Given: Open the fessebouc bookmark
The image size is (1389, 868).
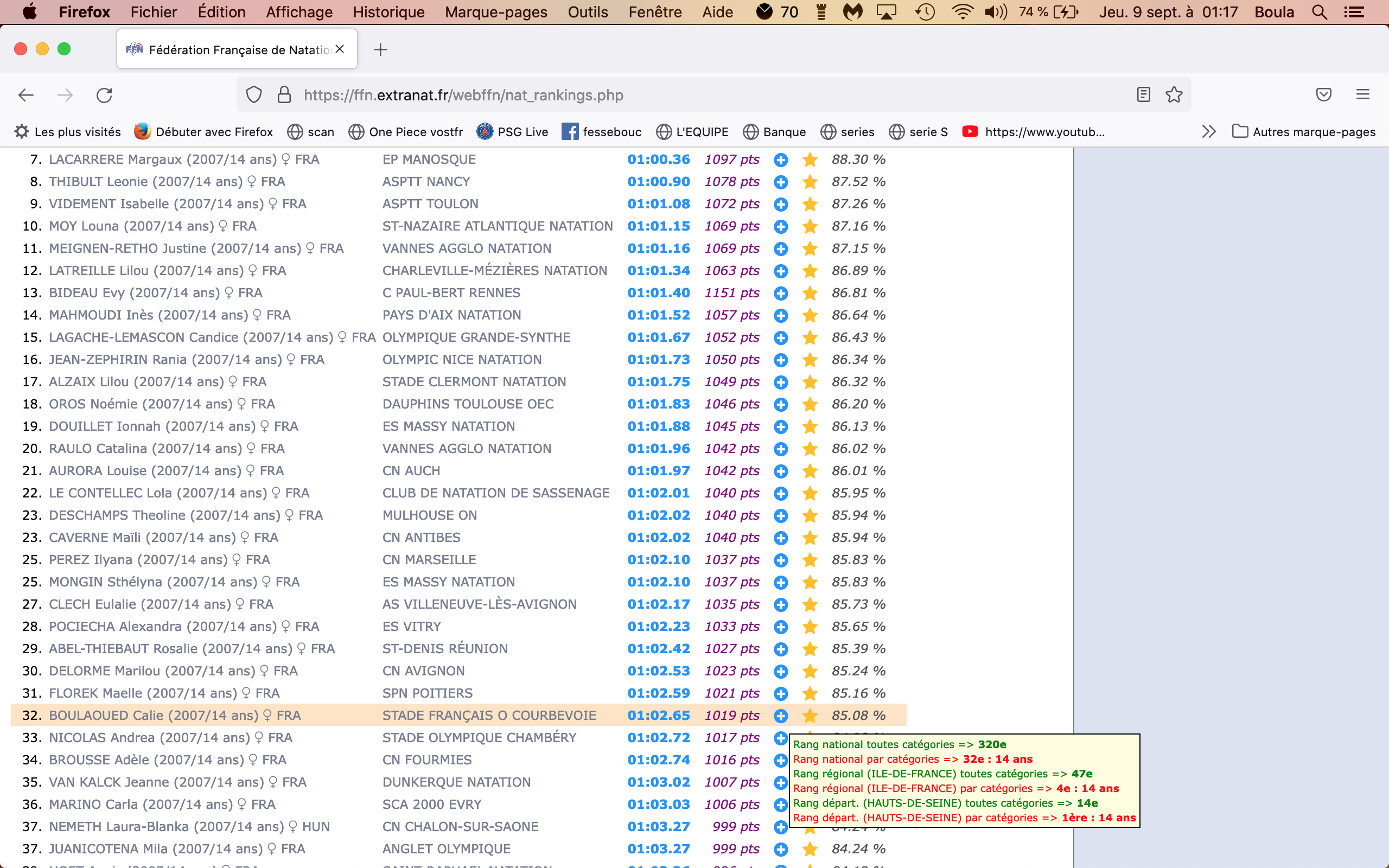Looking at the screenshot, I should point(602,132).
